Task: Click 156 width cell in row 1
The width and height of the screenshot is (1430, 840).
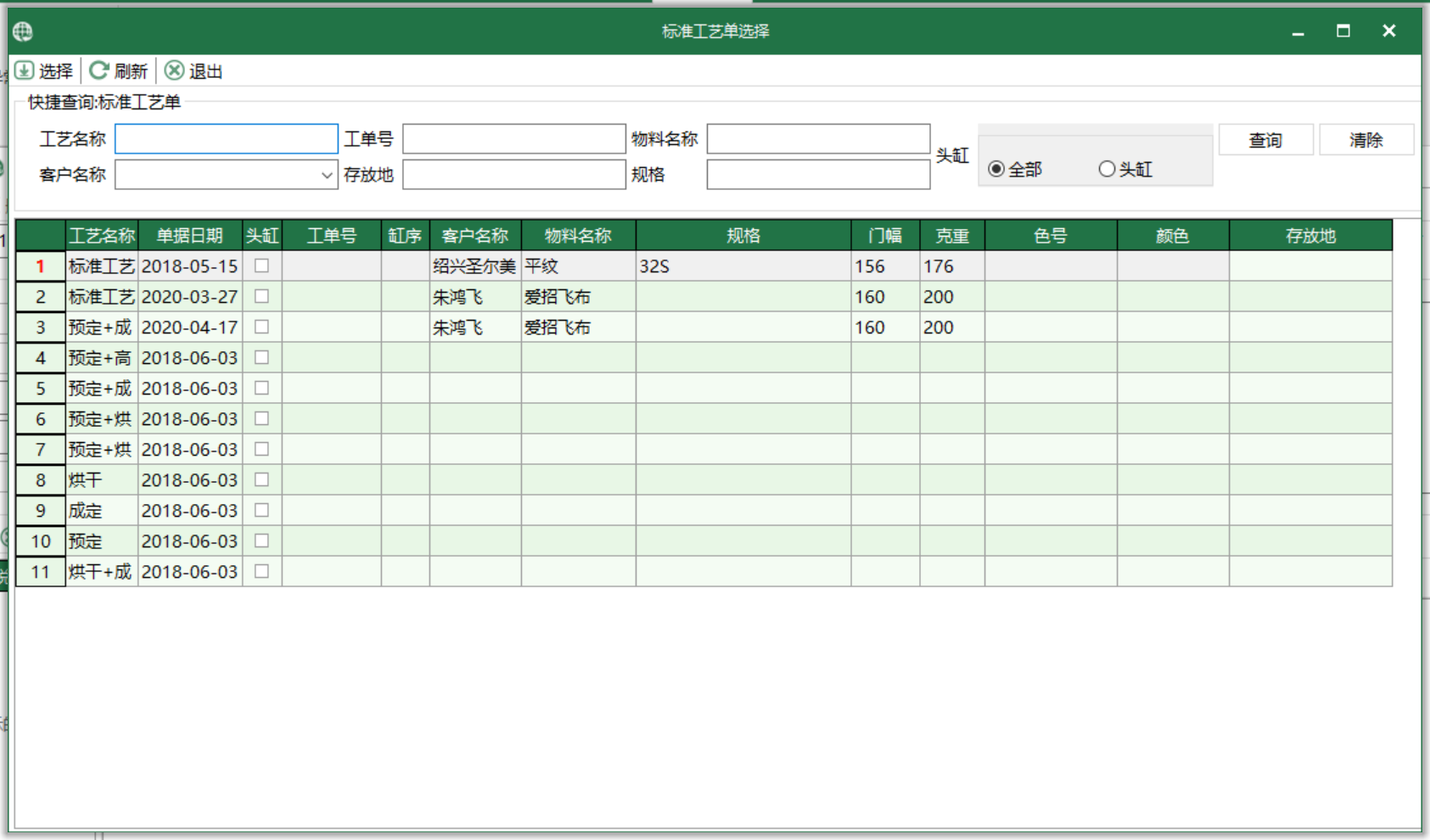Action: [x=886, y=266]
